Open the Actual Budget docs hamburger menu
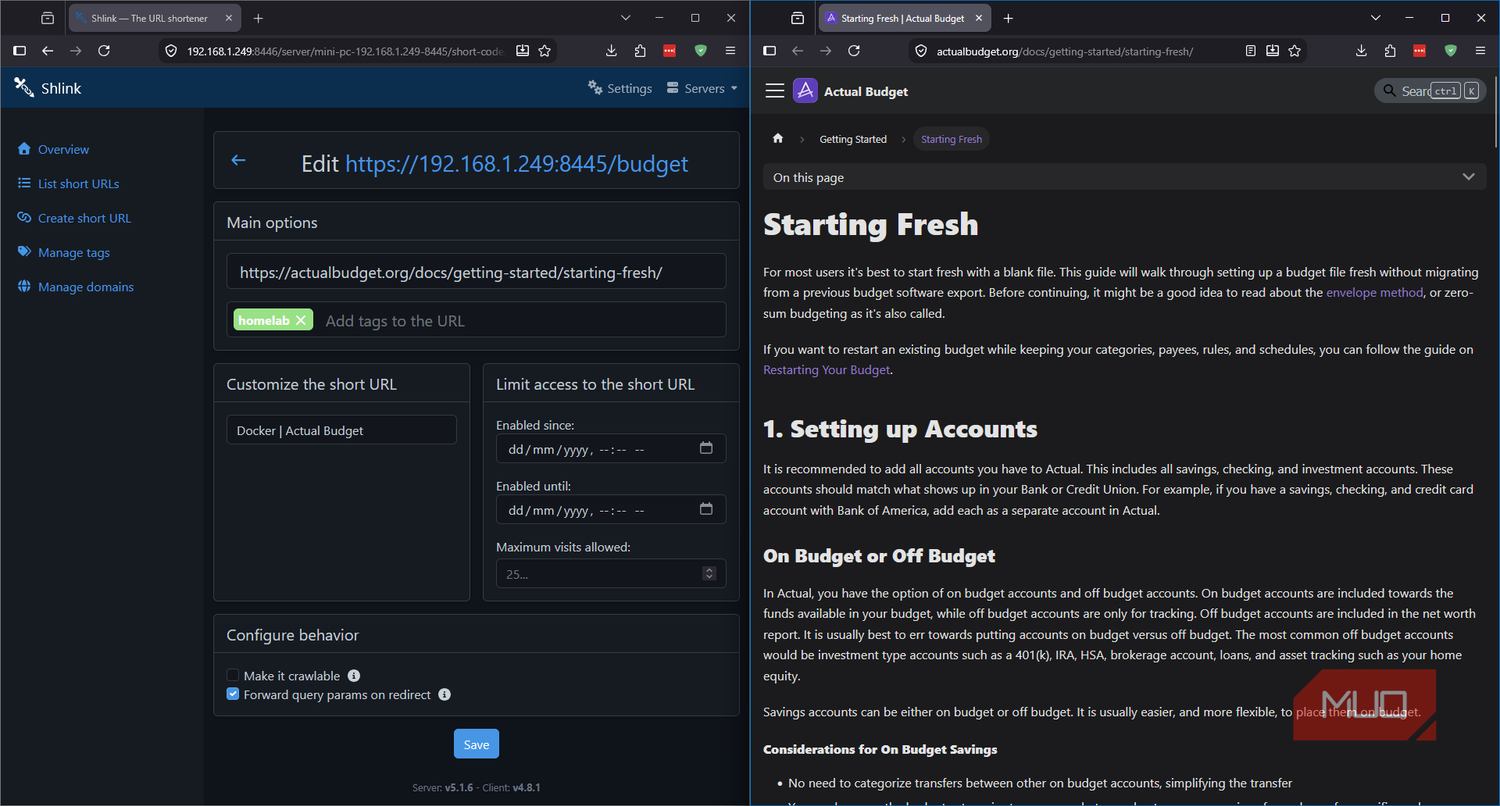This screenshot has width=1500, height=806. click(x=775, y=91)
